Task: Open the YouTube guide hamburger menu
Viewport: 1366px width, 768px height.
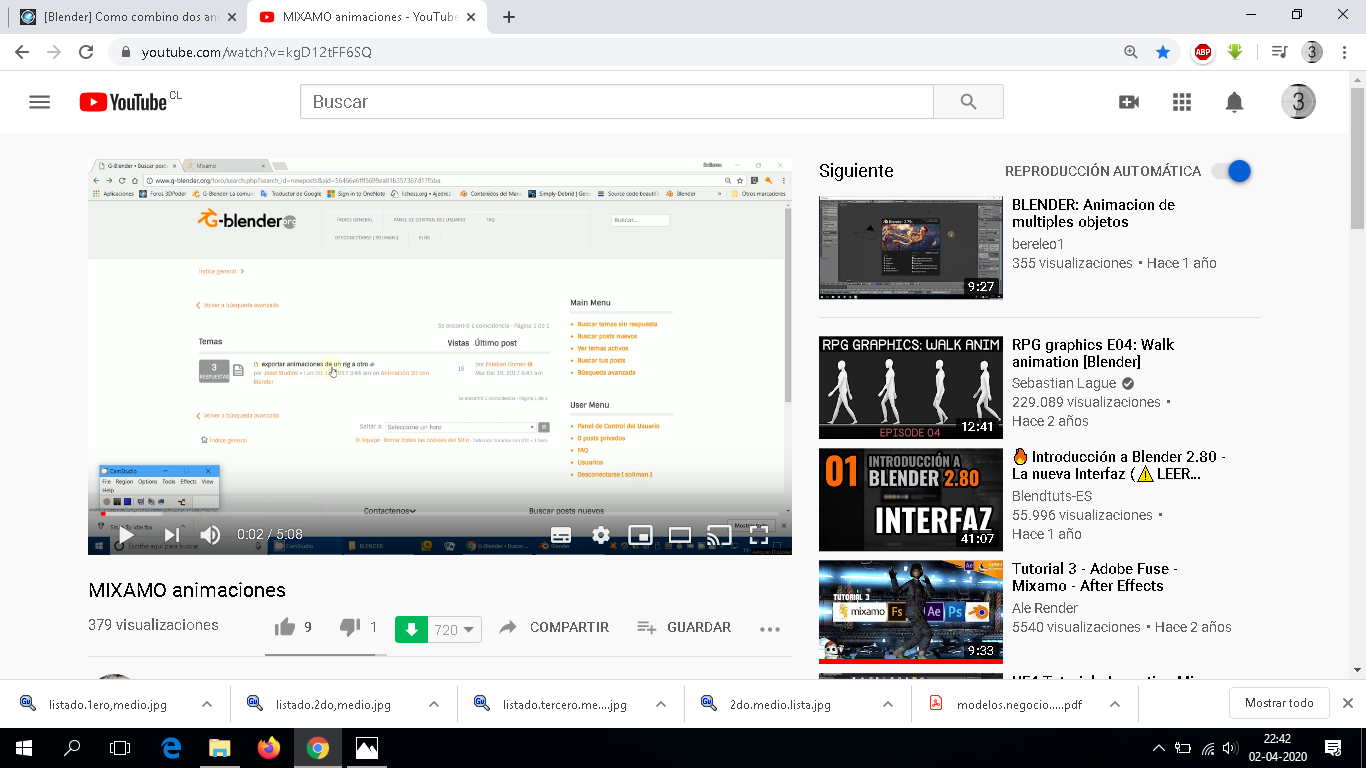Action: click(40, 102)
